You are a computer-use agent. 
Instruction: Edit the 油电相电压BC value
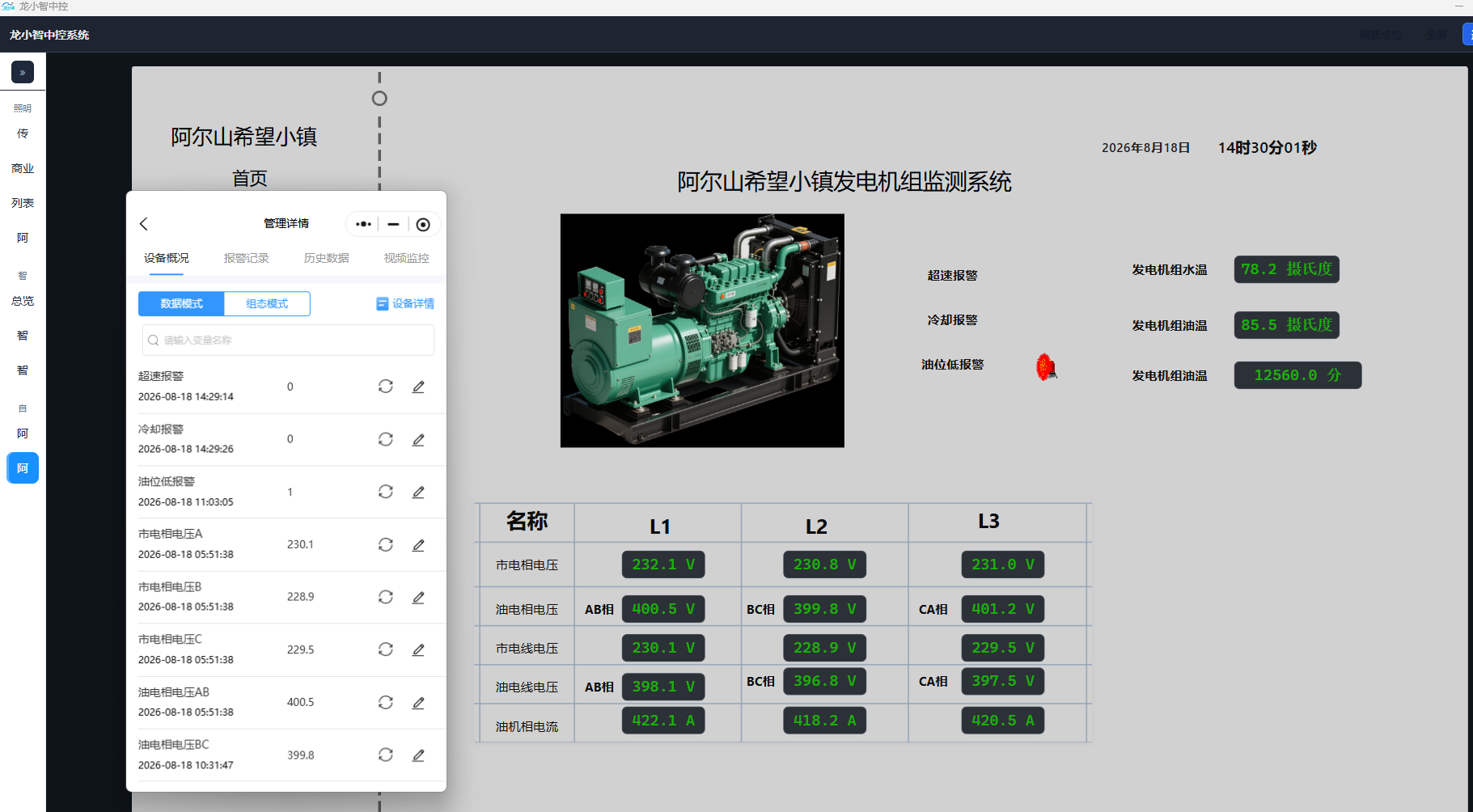click(418, 755)
